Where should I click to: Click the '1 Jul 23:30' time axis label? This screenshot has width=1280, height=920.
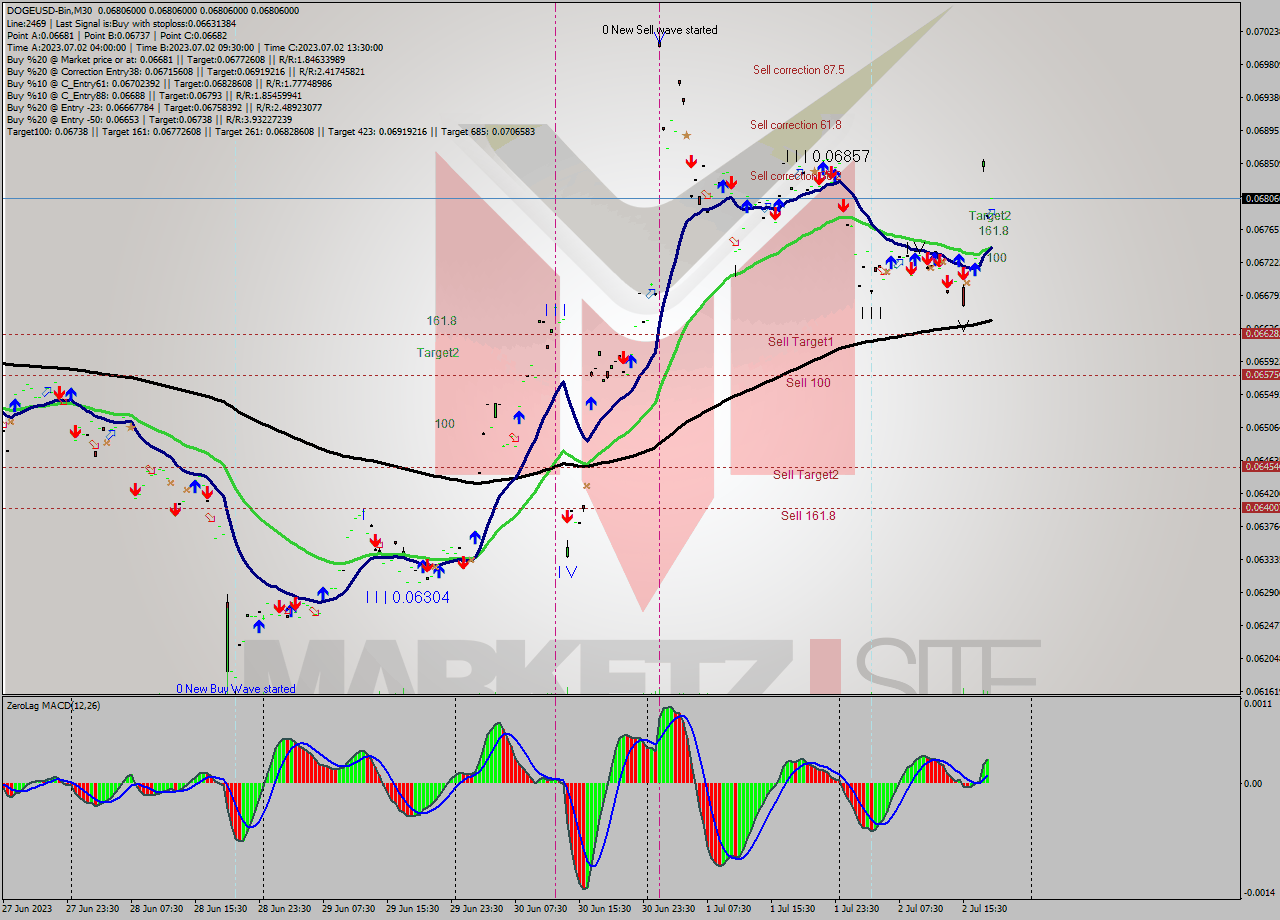pos(857,909)
